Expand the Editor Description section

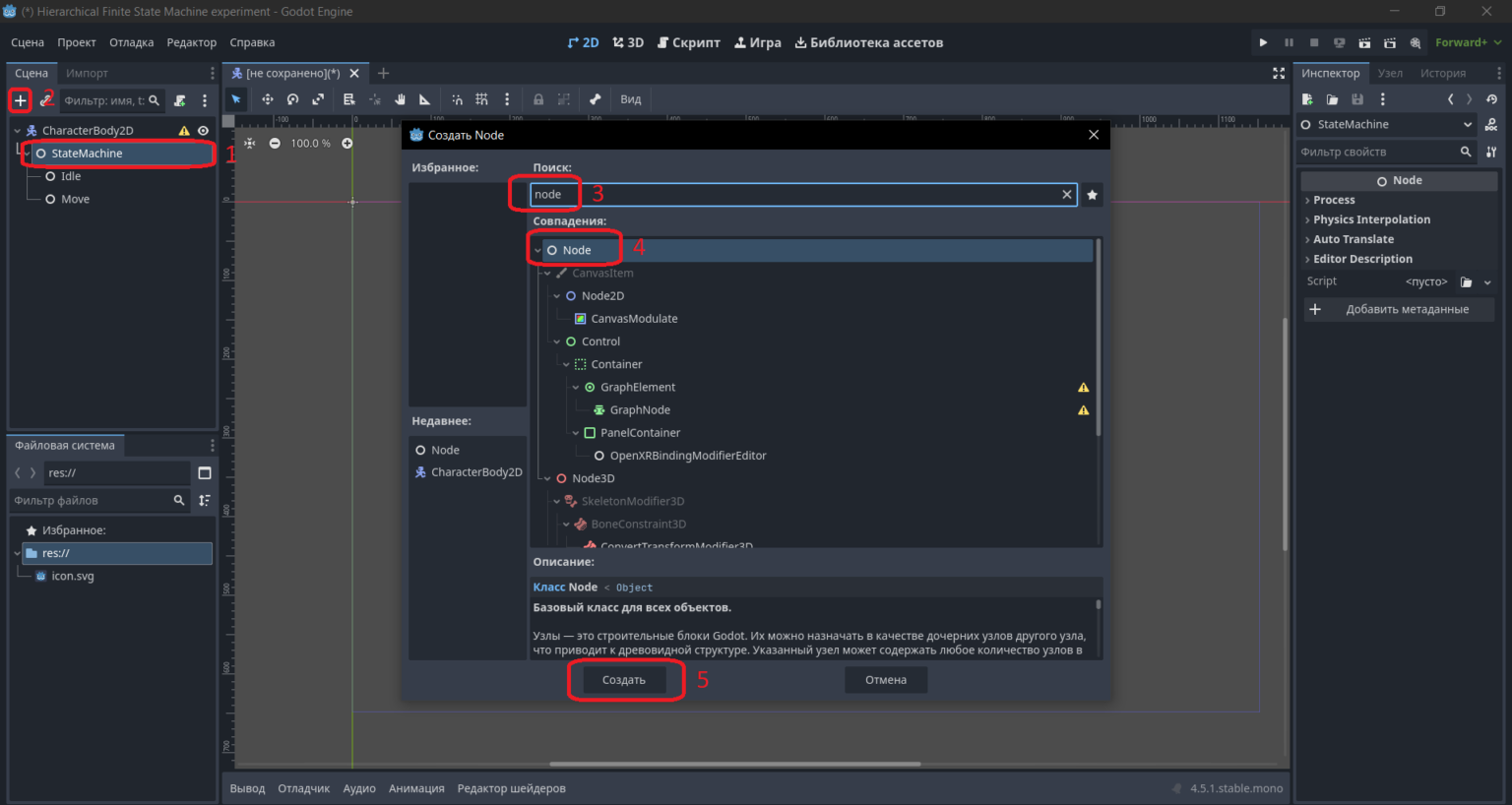pos(1307,259)
